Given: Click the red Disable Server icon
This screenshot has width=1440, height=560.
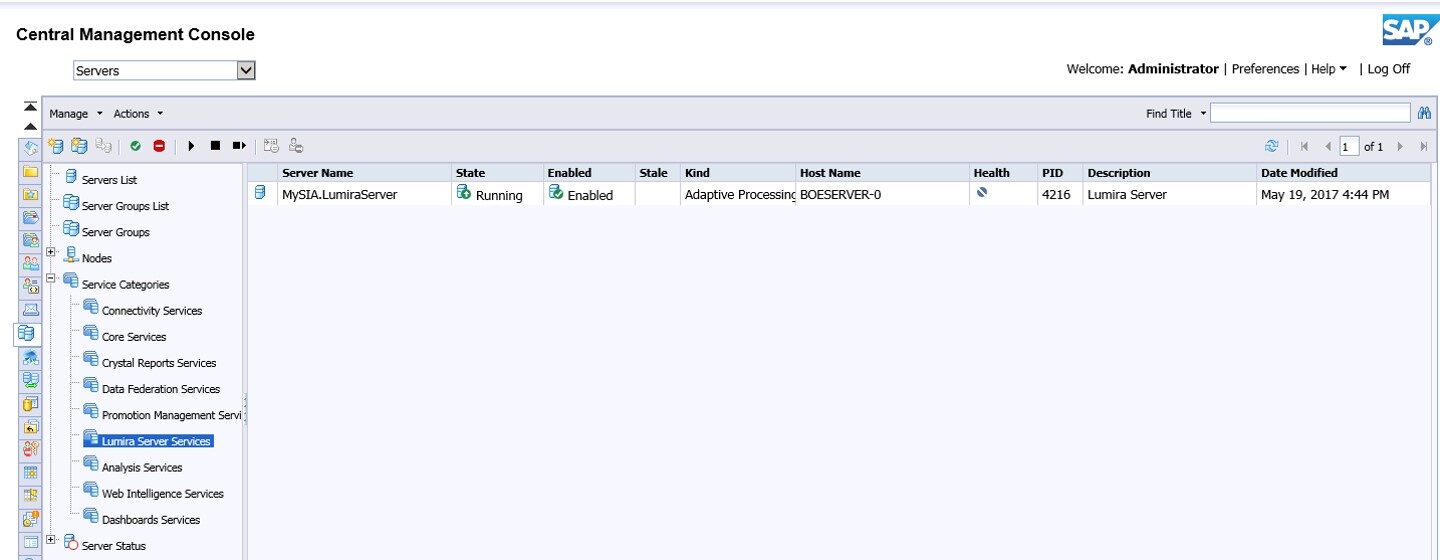Looking at the screenshot, I should (159, 146).
